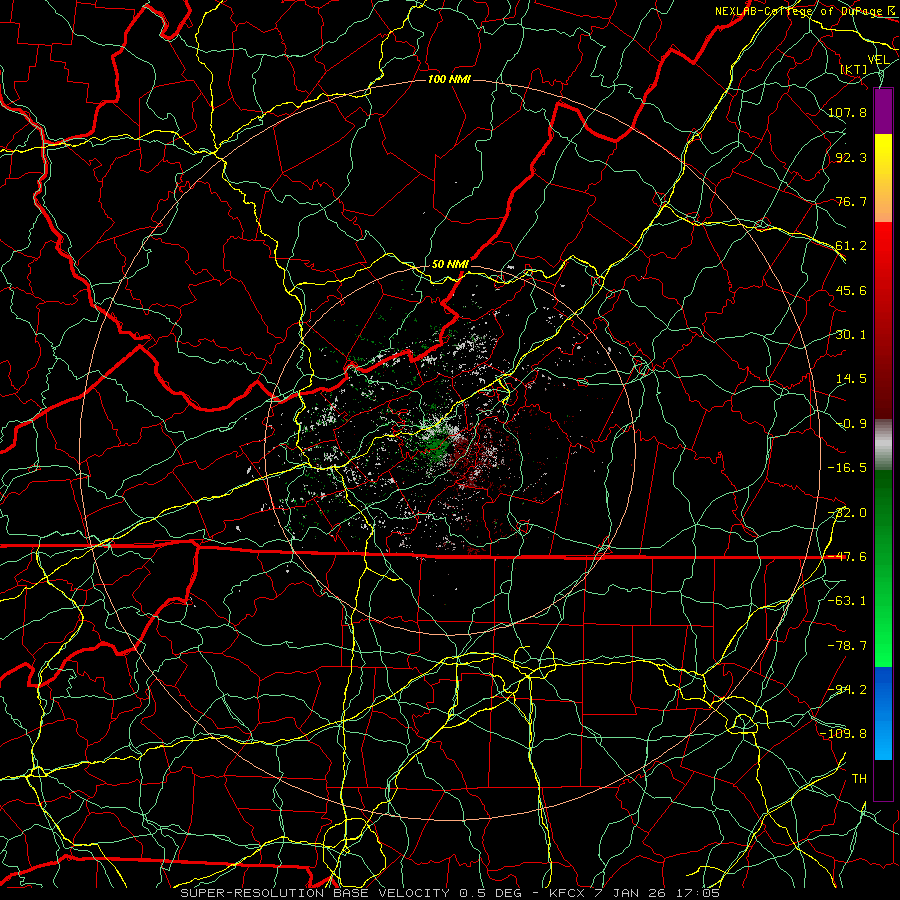Click the 50 NMI range ring label
This screenshot has width=900, height=900.
click(451, 264)
